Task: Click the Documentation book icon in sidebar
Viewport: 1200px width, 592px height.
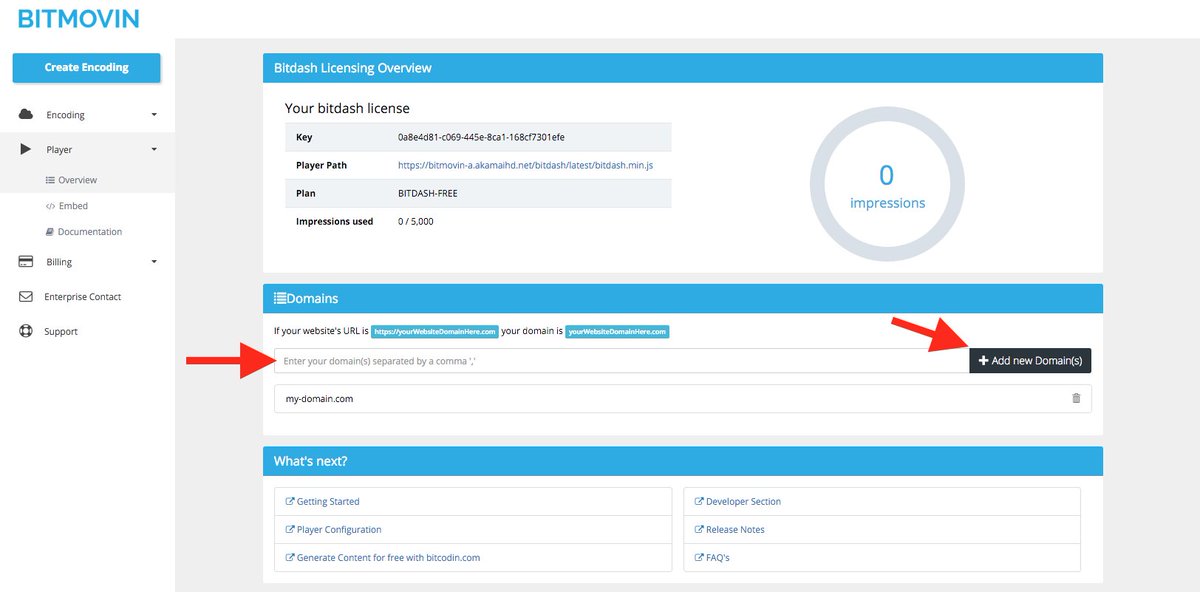Action: pos(50,232)
